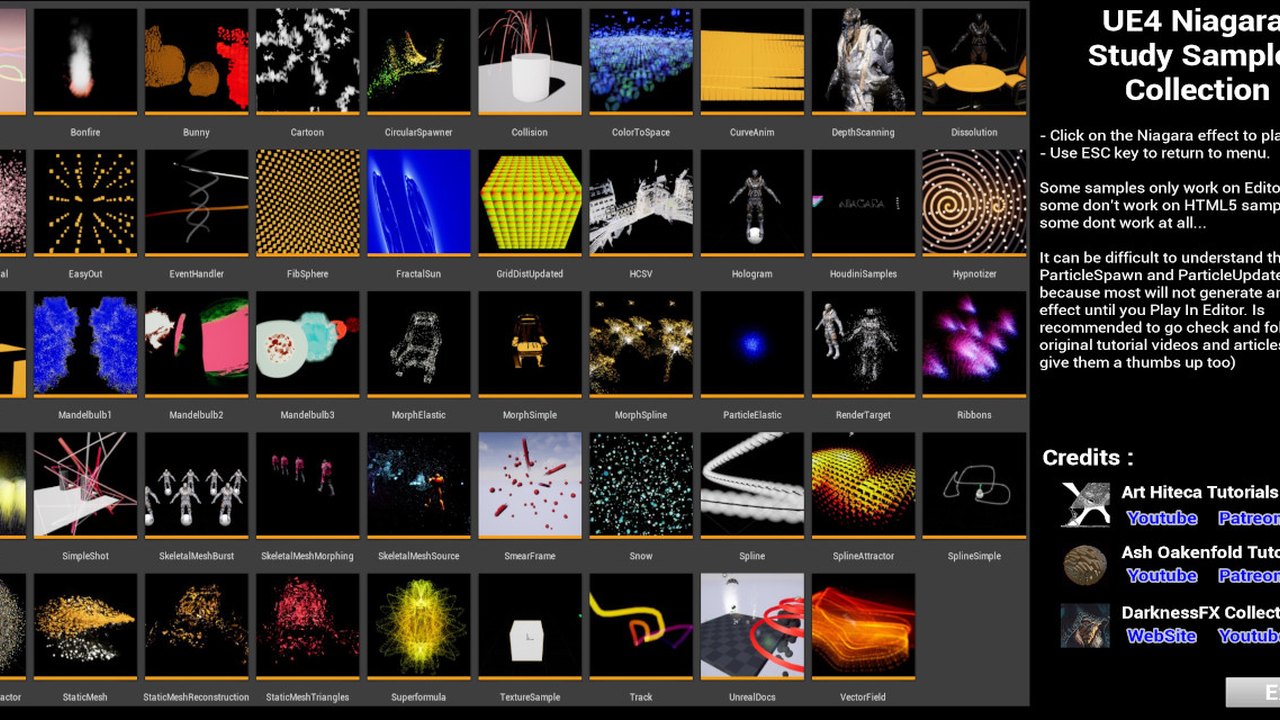The height and width of the screenshot is (720, 1280).
Task: Open the UnrealDocs thumbnail
Action: tap(751, 626)
